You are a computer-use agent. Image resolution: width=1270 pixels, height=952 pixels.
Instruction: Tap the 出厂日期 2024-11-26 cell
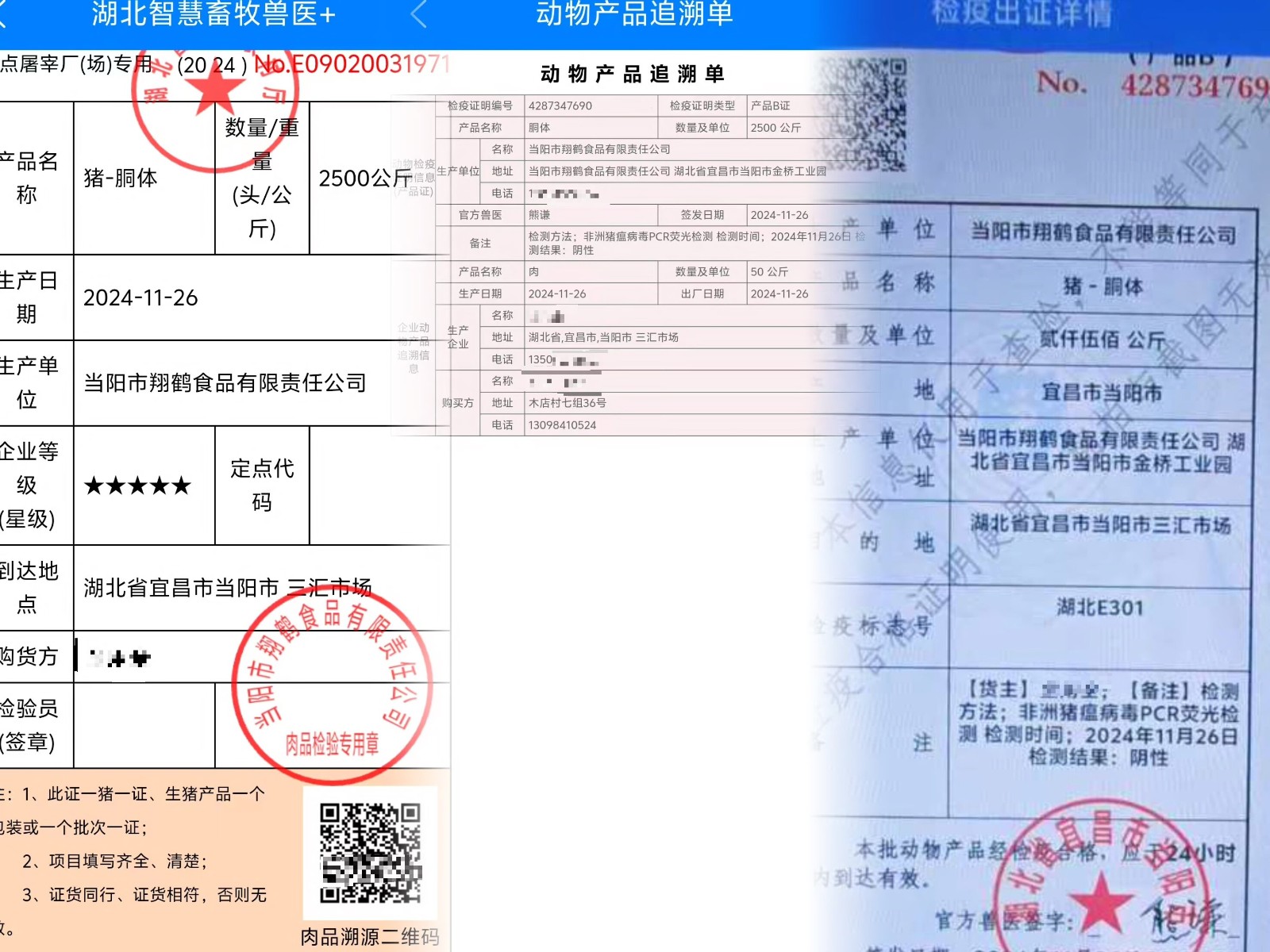tap(779, 294)
